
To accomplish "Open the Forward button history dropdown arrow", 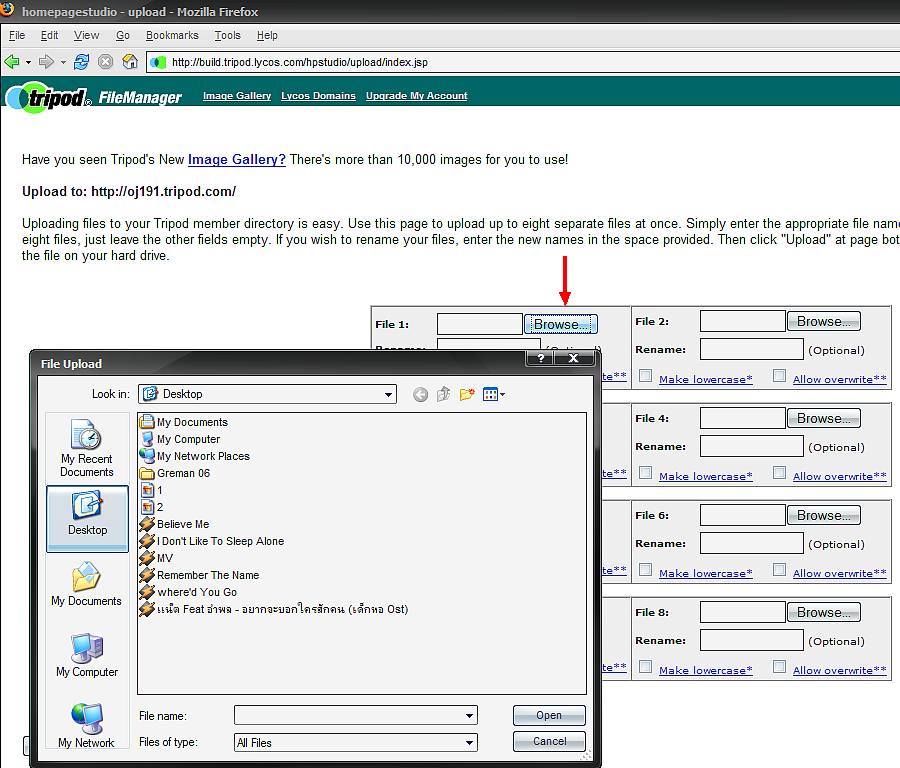I will (x=63, y=62).
